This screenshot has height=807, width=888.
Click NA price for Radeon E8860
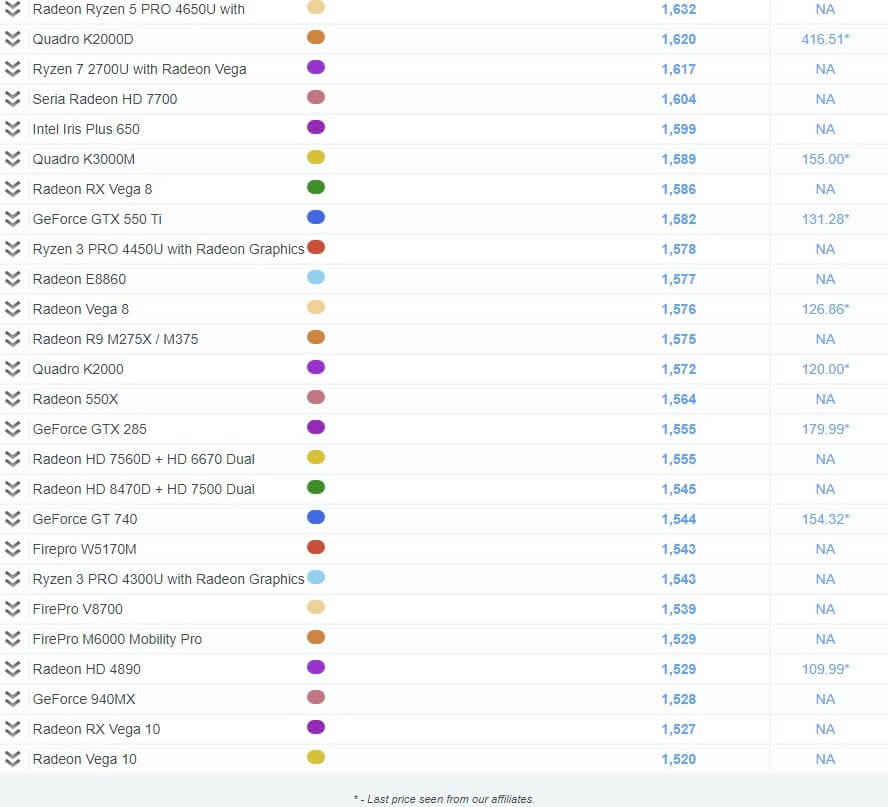825,279
